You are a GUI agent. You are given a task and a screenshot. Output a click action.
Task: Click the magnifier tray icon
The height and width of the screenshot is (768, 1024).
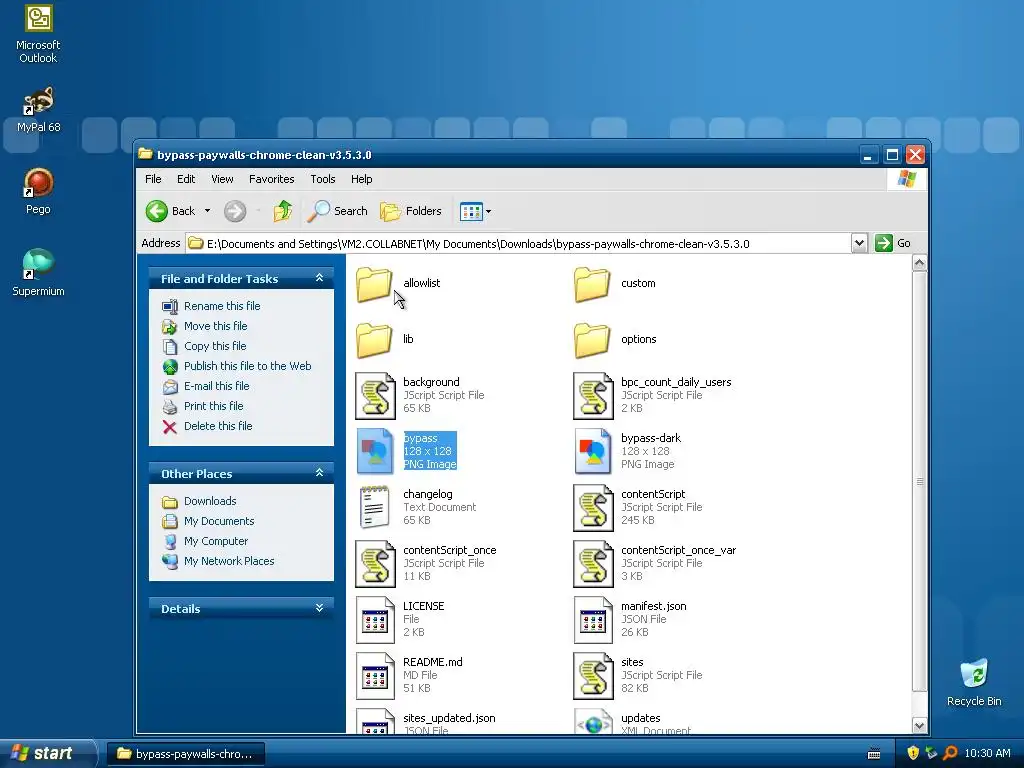click(x=950, y=753)
